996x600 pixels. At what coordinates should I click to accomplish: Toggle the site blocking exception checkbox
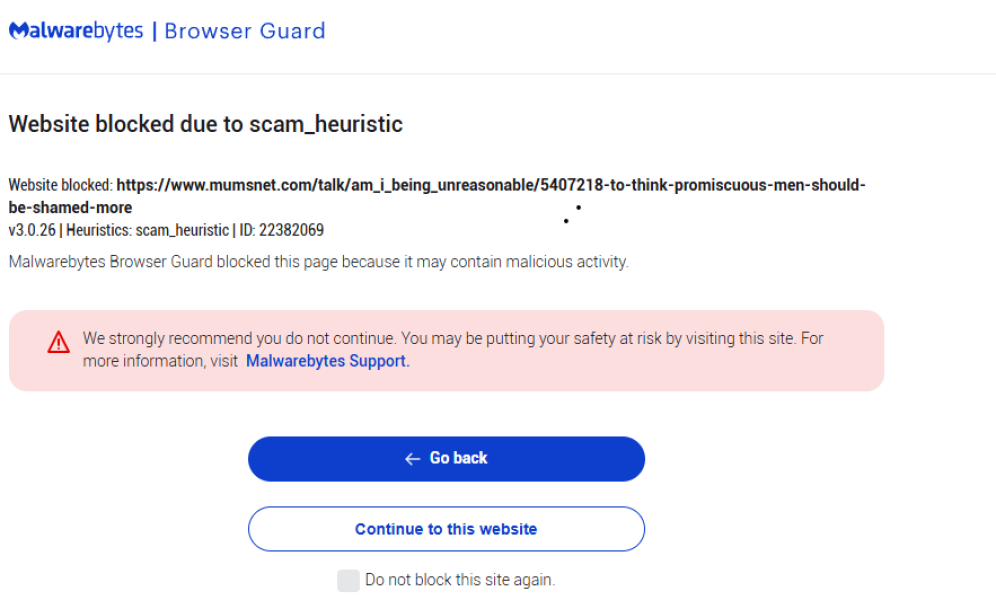click(x=348, y=580)
